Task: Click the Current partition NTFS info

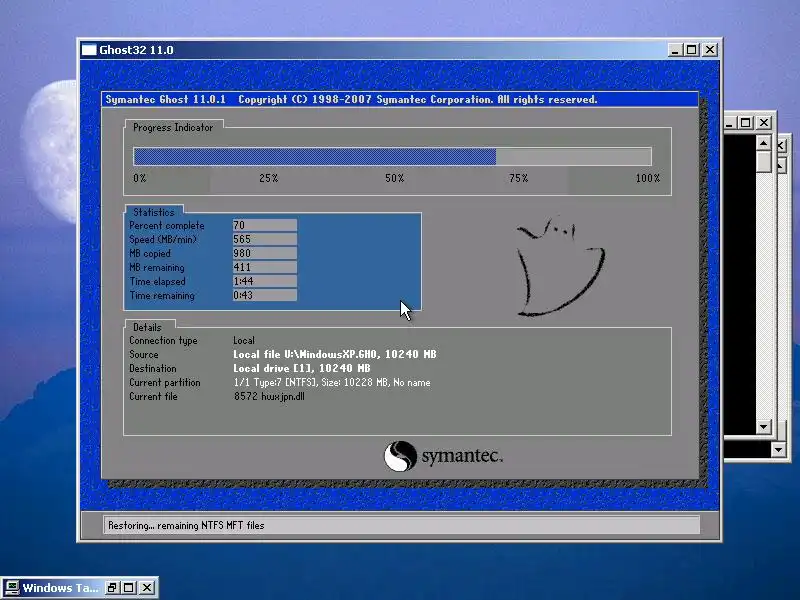Action: [332, 383]
